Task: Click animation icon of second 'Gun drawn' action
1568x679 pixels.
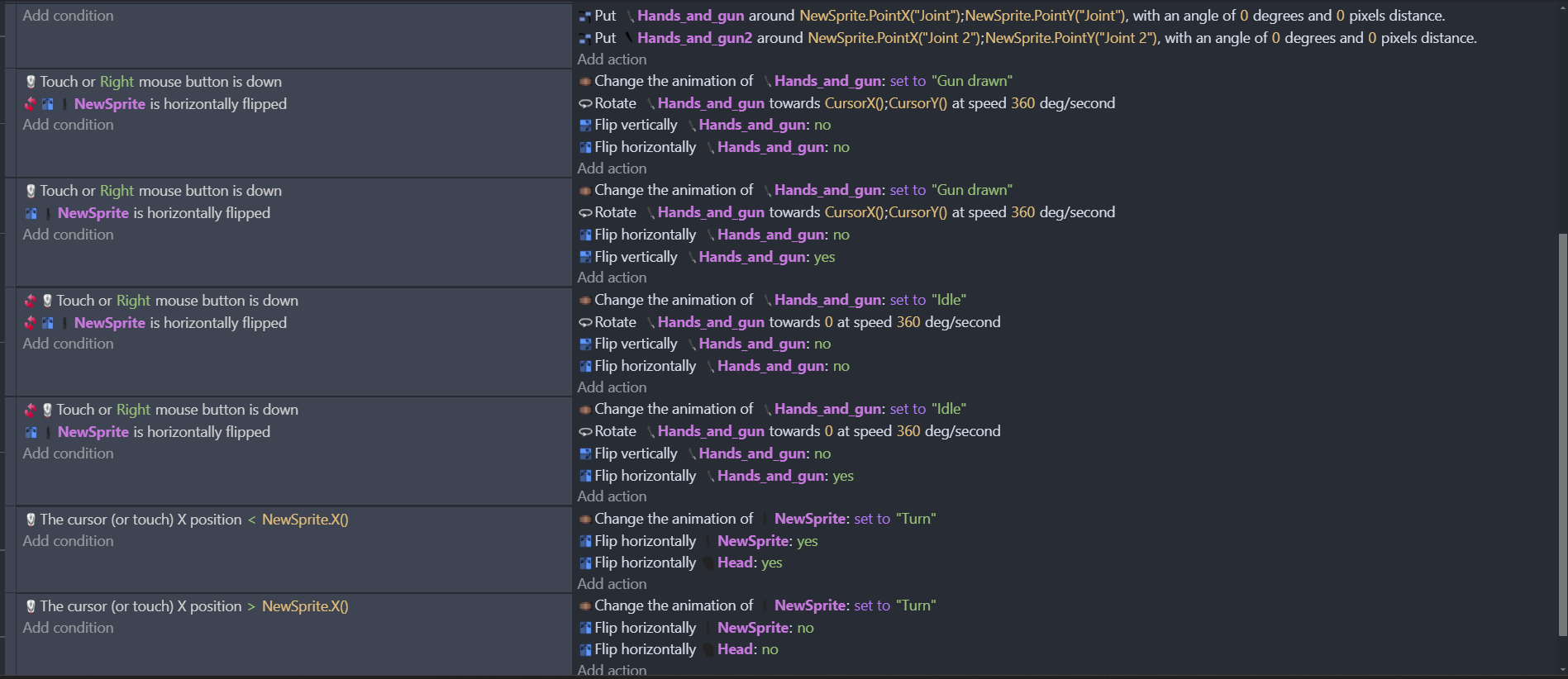Action: coord(585,190)
